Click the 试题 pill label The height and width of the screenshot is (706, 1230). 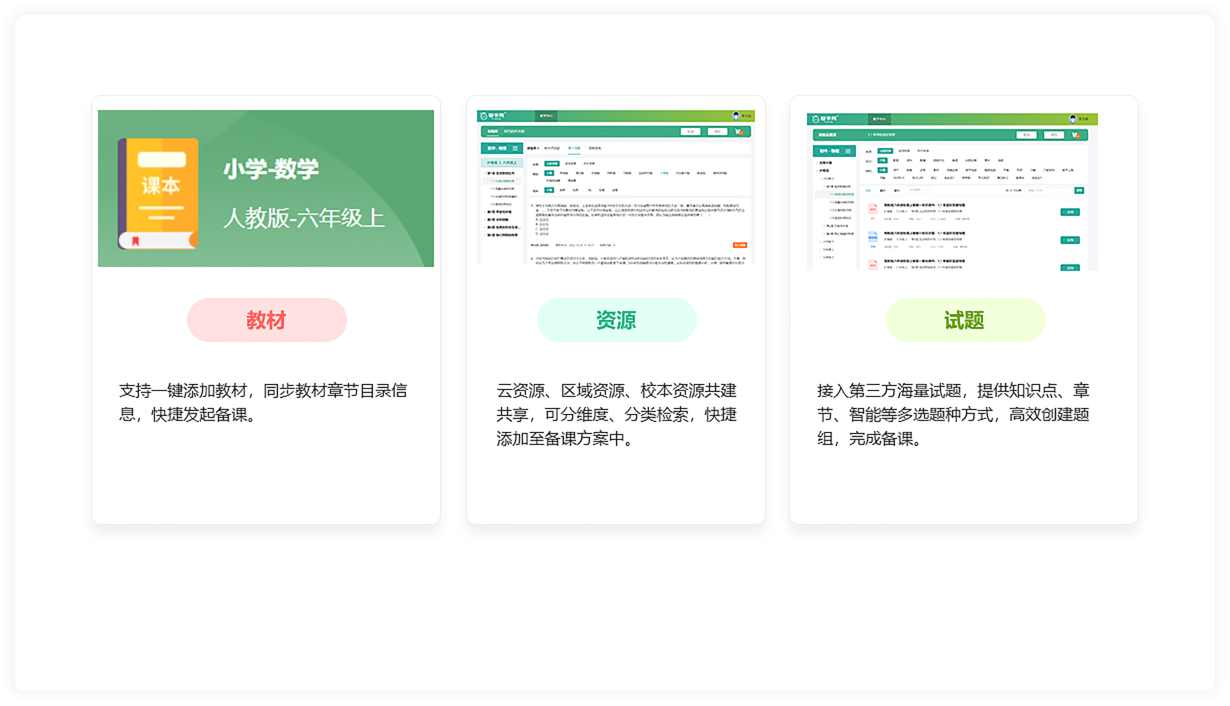(965, 320)
